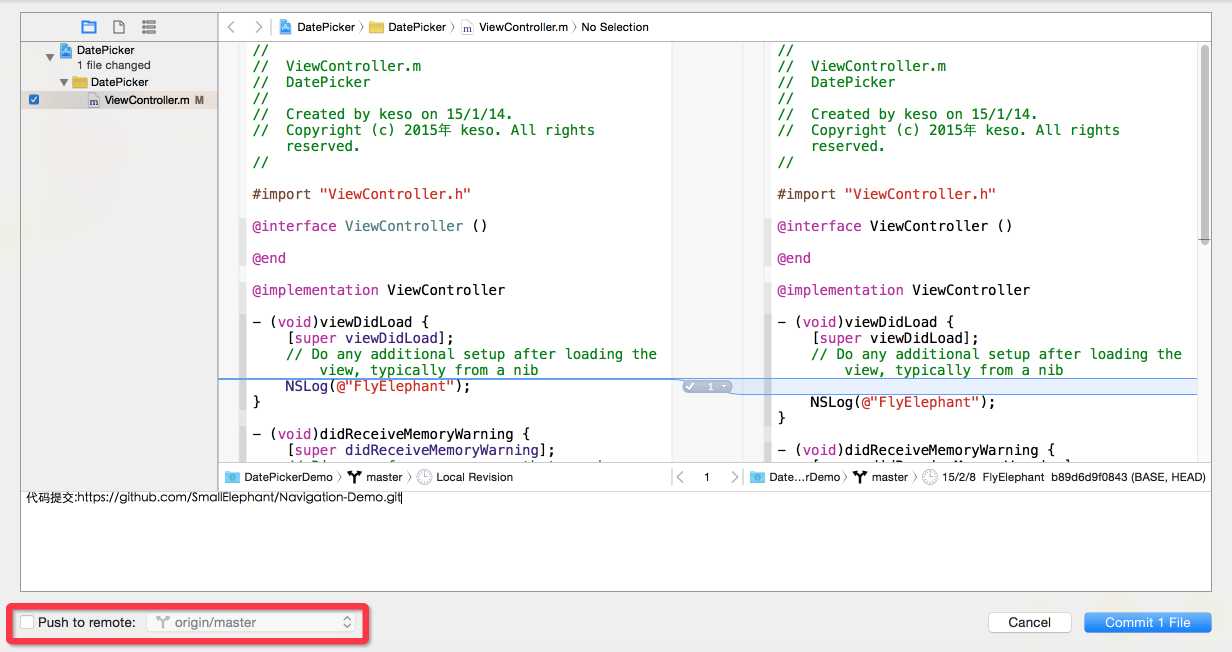Click the NSLog line in the left pane
The width and height of the screenshot is (1232, 652).
click(x=377, y=386)
